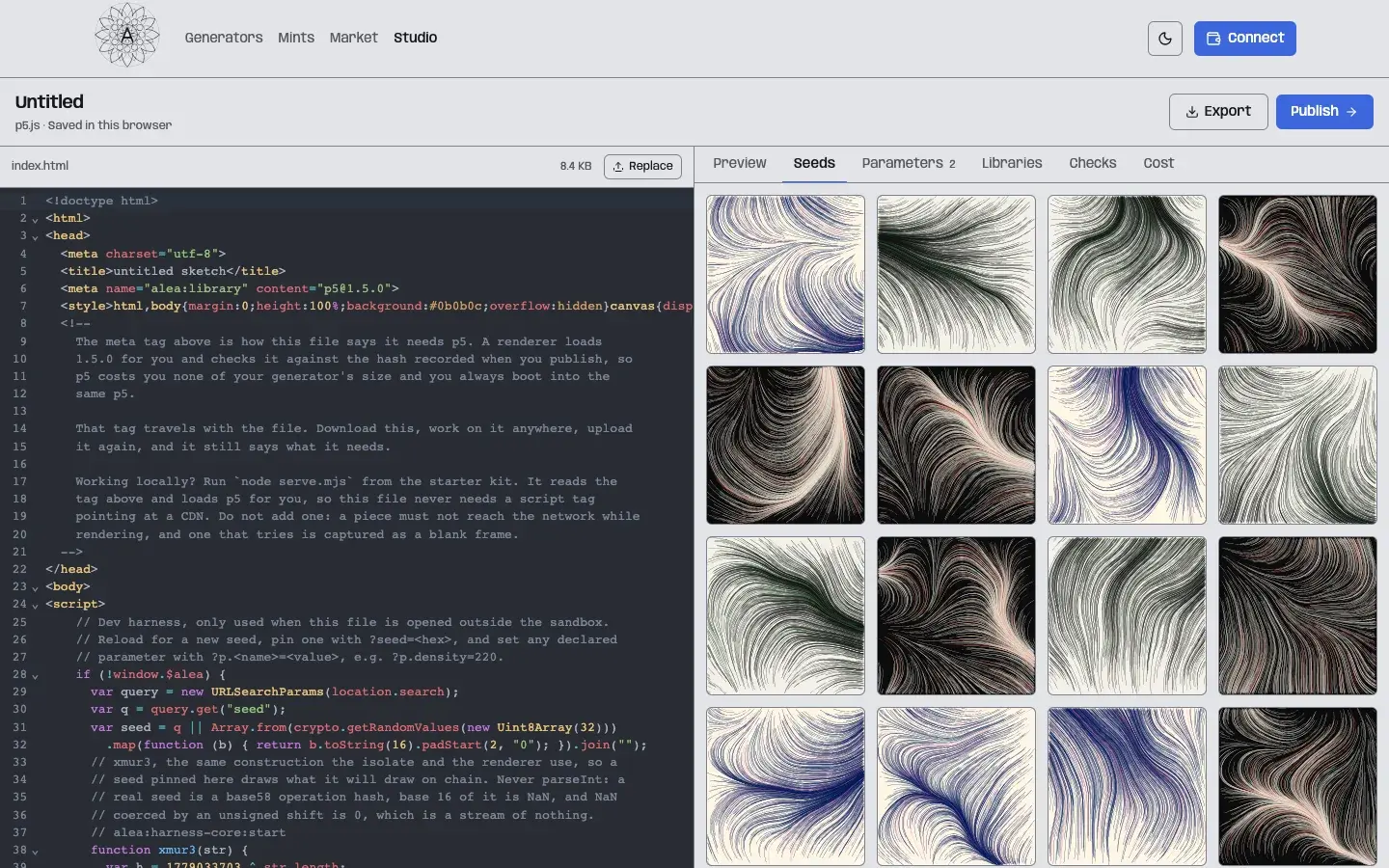
Task: Go to the Libraries tab
Action: point(1012,163)
